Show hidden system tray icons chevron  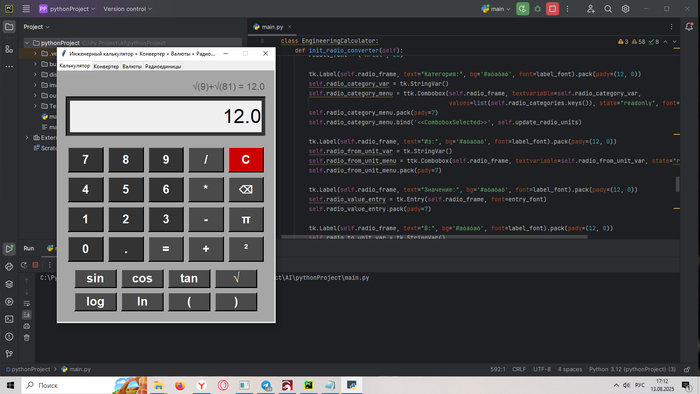tap(616, 385)
